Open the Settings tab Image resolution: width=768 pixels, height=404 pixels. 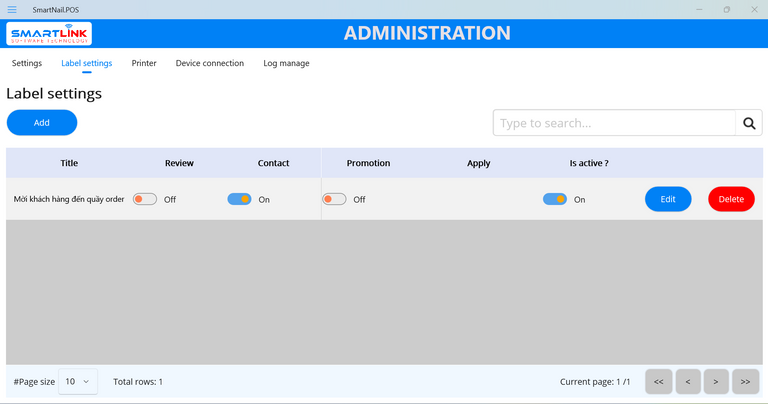tap(27, 63)
